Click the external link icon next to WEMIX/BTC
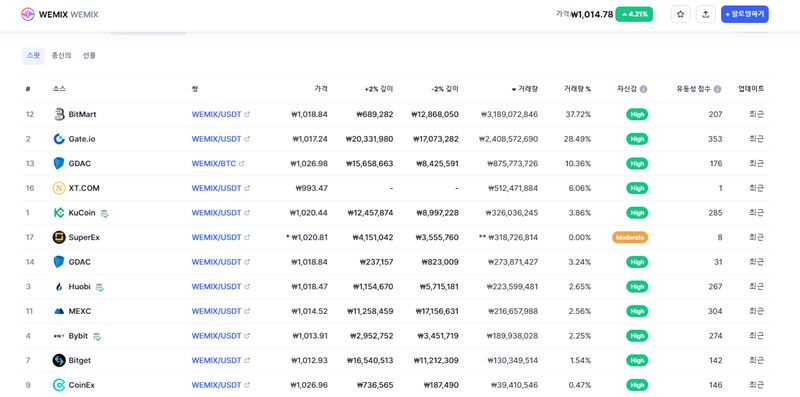 click(242, 164)
